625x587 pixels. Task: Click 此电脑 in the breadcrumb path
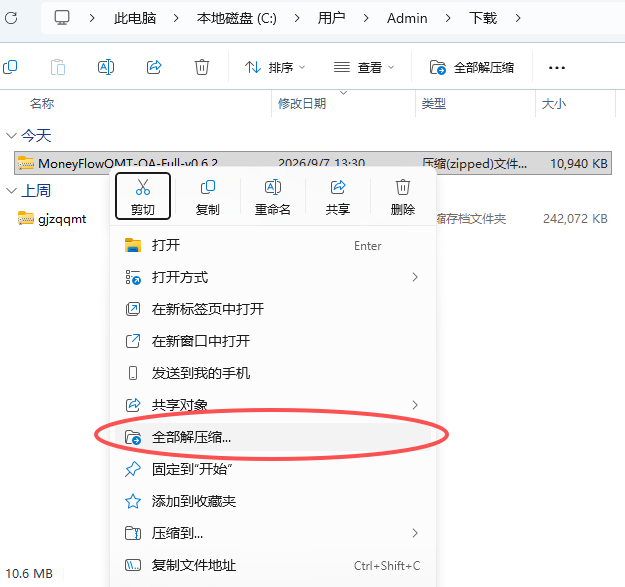pyautogui.click(x=135, y=18)
